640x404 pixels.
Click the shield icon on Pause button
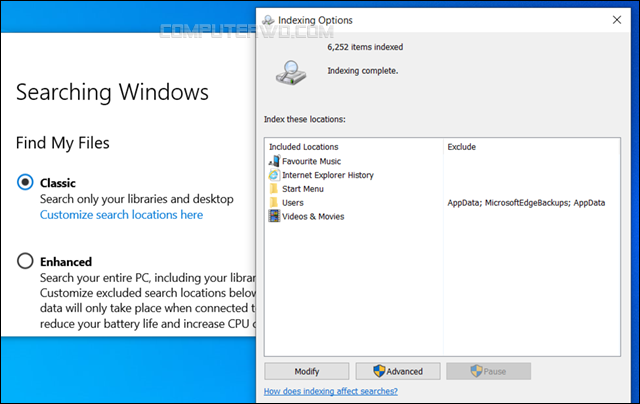pyautogui.click(x=476, y=371)
